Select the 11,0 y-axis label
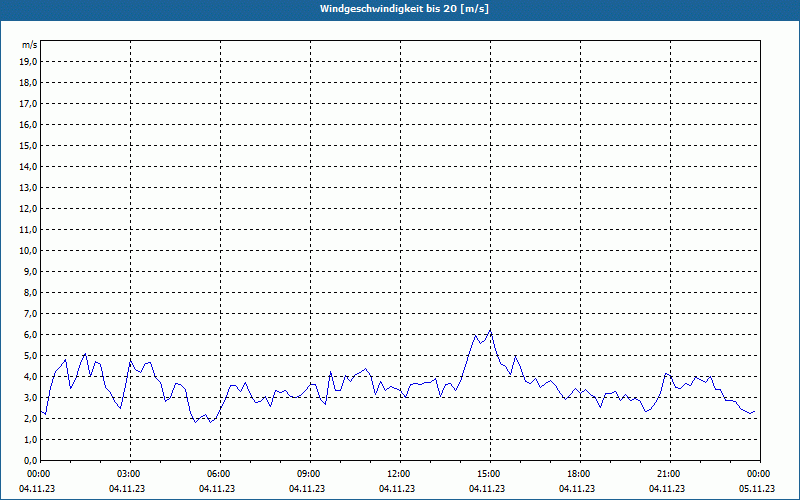This screenshot has width=800, height=500. [x=29, y=230]
